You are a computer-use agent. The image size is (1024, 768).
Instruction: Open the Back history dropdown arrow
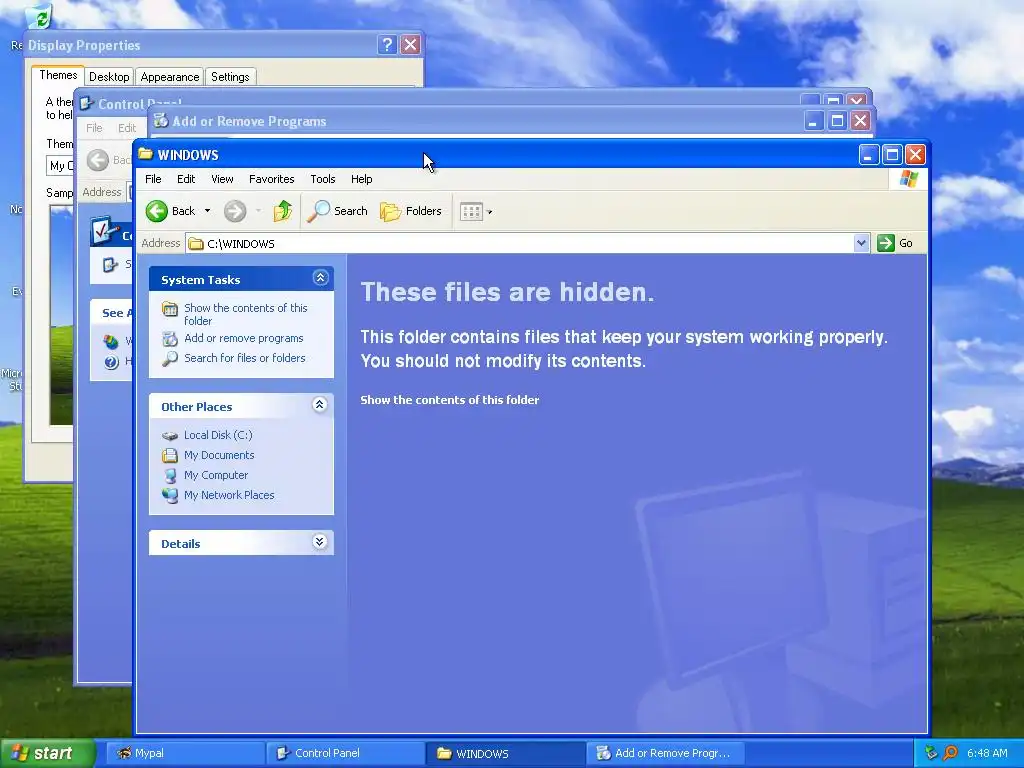[x=208, y=211]
